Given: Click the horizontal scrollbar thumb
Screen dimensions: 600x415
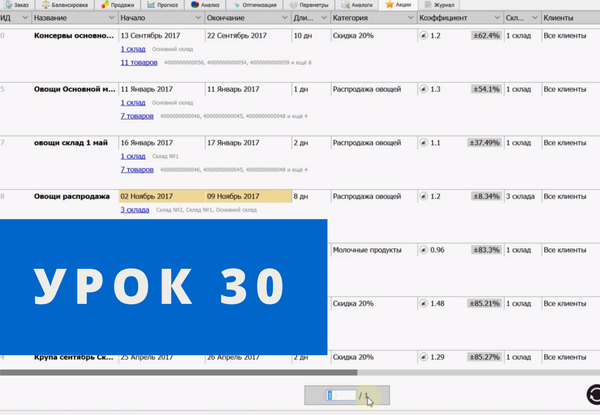Looking at the screenshot, I should 179,372.
